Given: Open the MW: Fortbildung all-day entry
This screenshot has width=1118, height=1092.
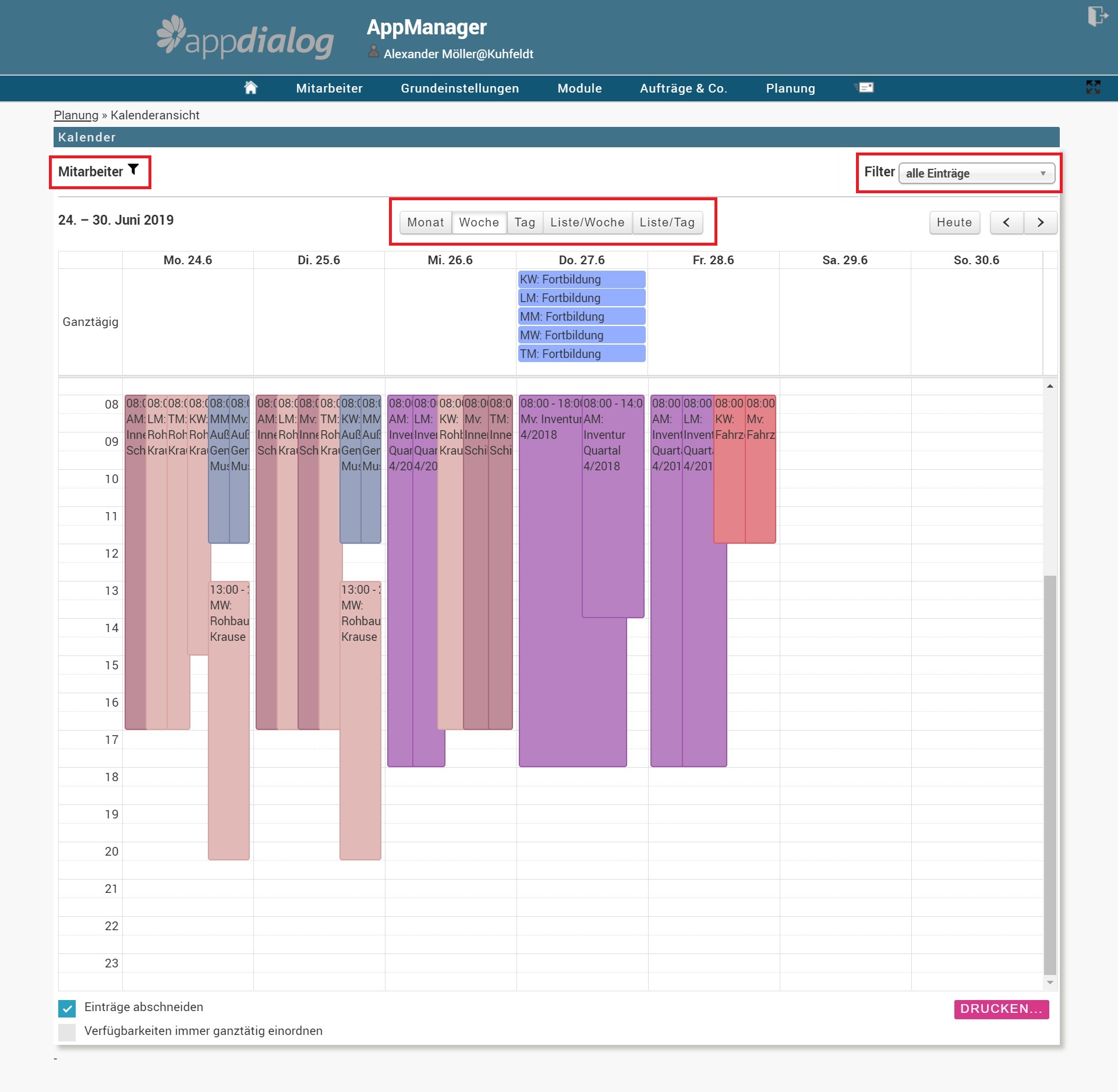Looking at the screenshot, I should click(x=582, y=335).
